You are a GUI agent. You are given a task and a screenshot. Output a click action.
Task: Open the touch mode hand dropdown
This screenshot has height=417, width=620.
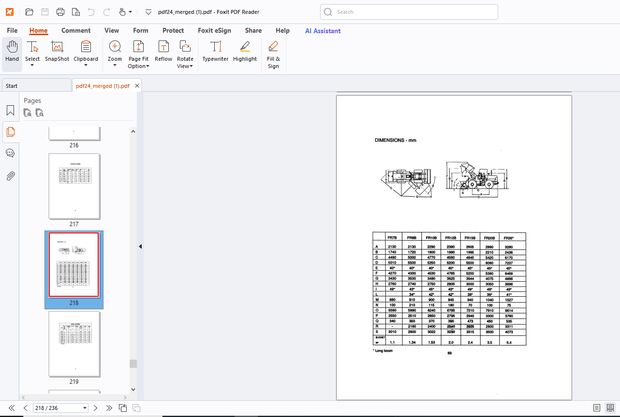pos(125,12)
